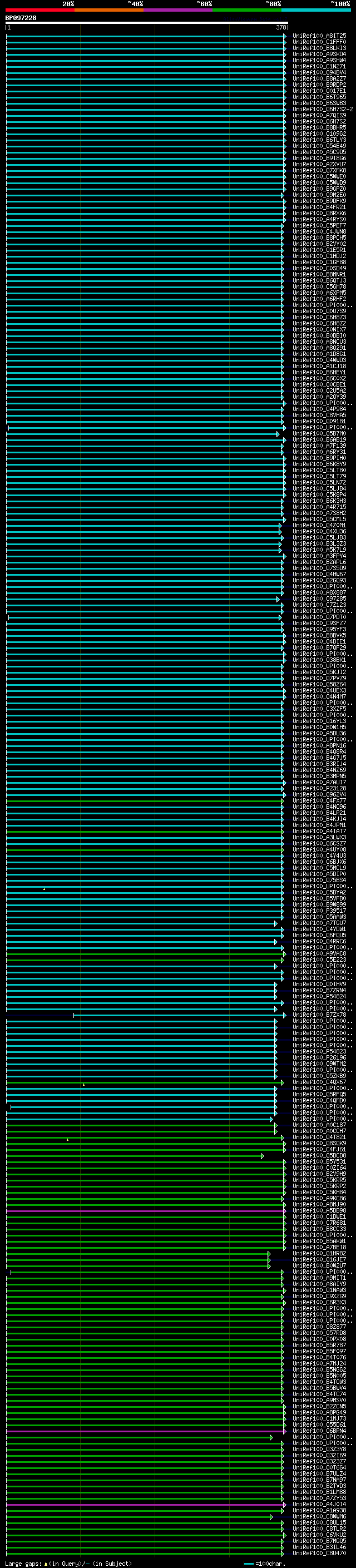Select hit label UniRef100_A1D8G1

point(319,354)
